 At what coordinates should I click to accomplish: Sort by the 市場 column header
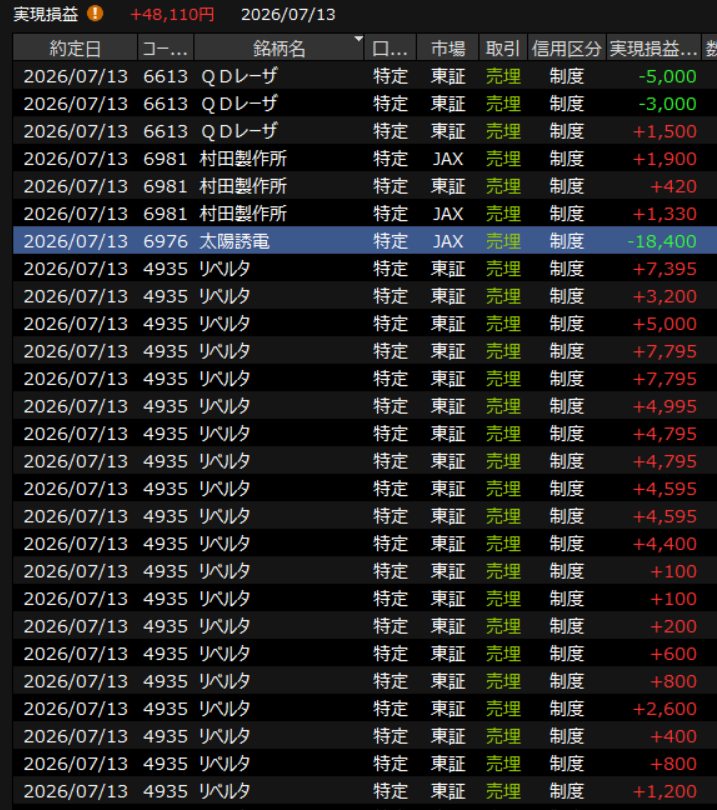(448, 49)
